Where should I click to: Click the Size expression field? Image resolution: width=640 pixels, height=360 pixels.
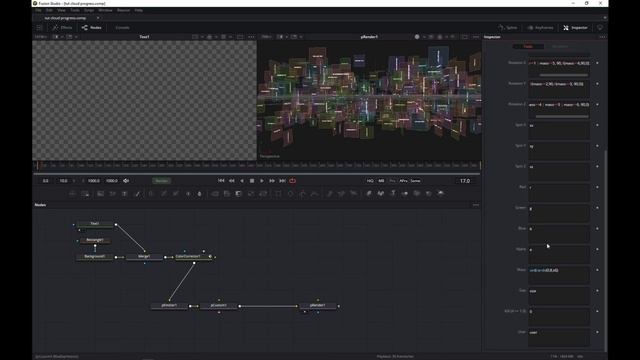(559, 296)
